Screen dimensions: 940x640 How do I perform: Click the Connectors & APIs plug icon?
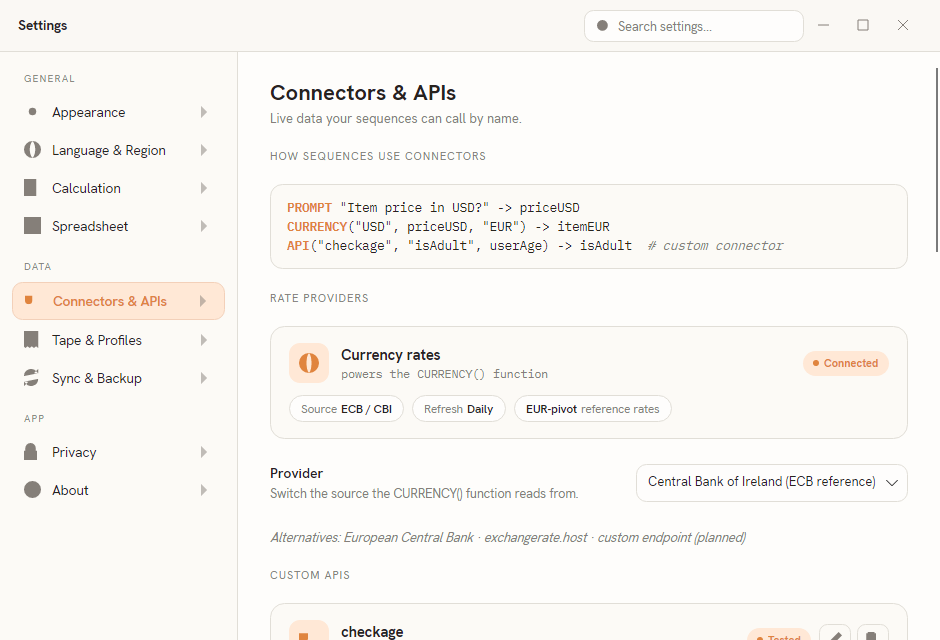(29, 300)
